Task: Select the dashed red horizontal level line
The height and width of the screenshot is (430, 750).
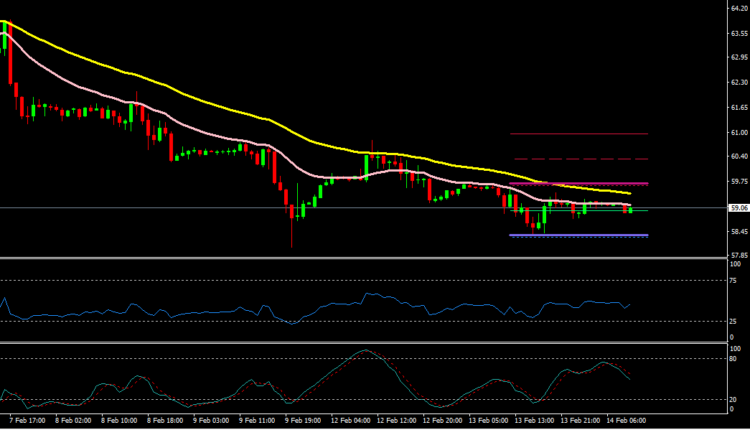Action: pos(580,159)
